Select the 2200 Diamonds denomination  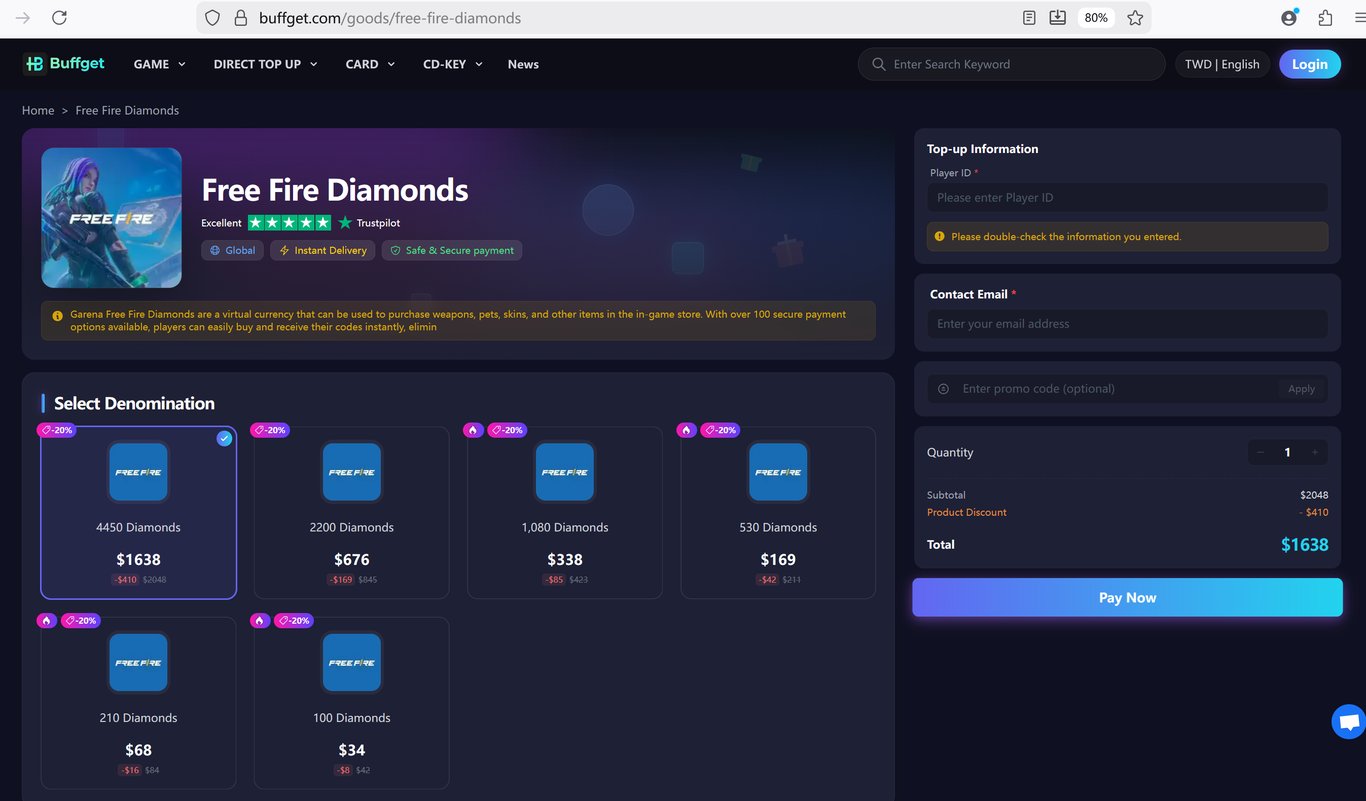point(352,513)
